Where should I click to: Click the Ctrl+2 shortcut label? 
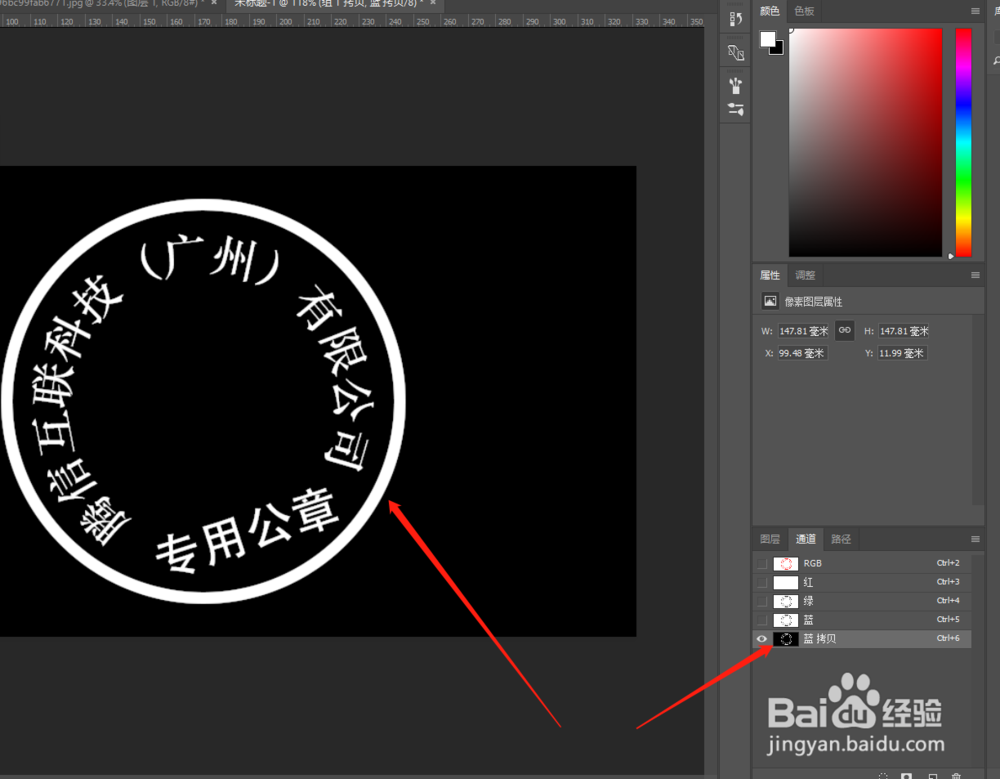click(x=948, y=563)
